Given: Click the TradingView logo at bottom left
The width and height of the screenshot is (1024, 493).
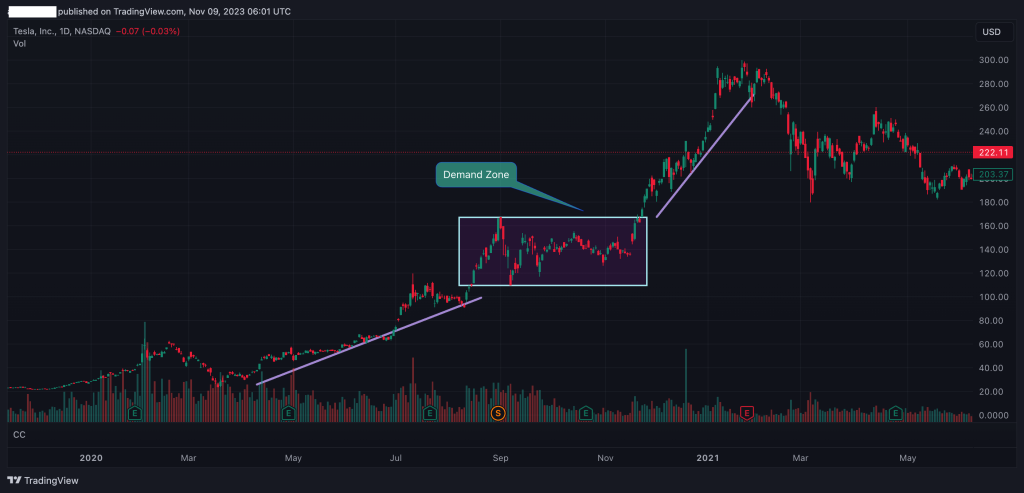Looking at the screenshot, I should (46, 478).
